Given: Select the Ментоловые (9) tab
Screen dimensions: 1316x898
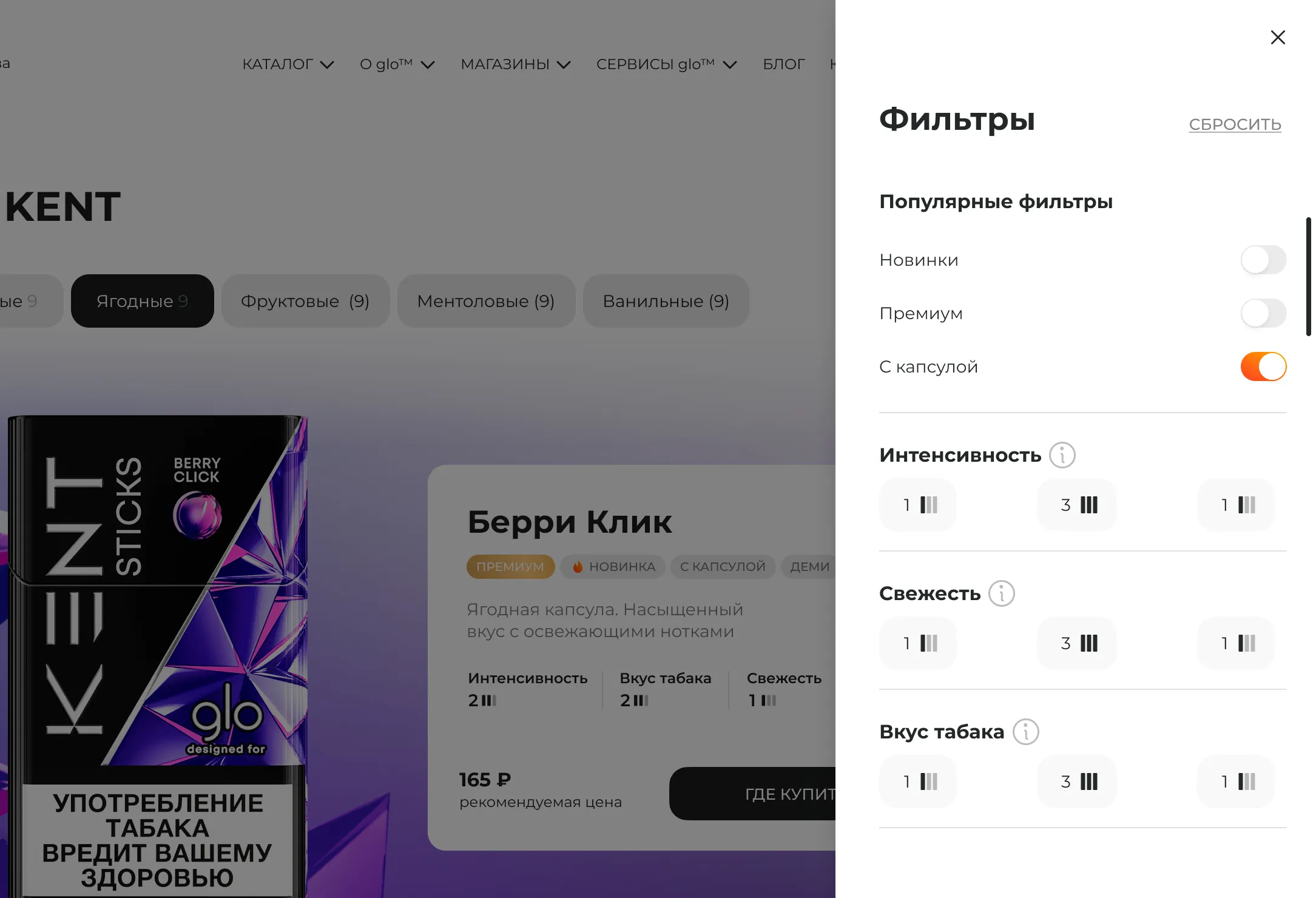Looking at the screenshot, I should click(x=485, y=302).
